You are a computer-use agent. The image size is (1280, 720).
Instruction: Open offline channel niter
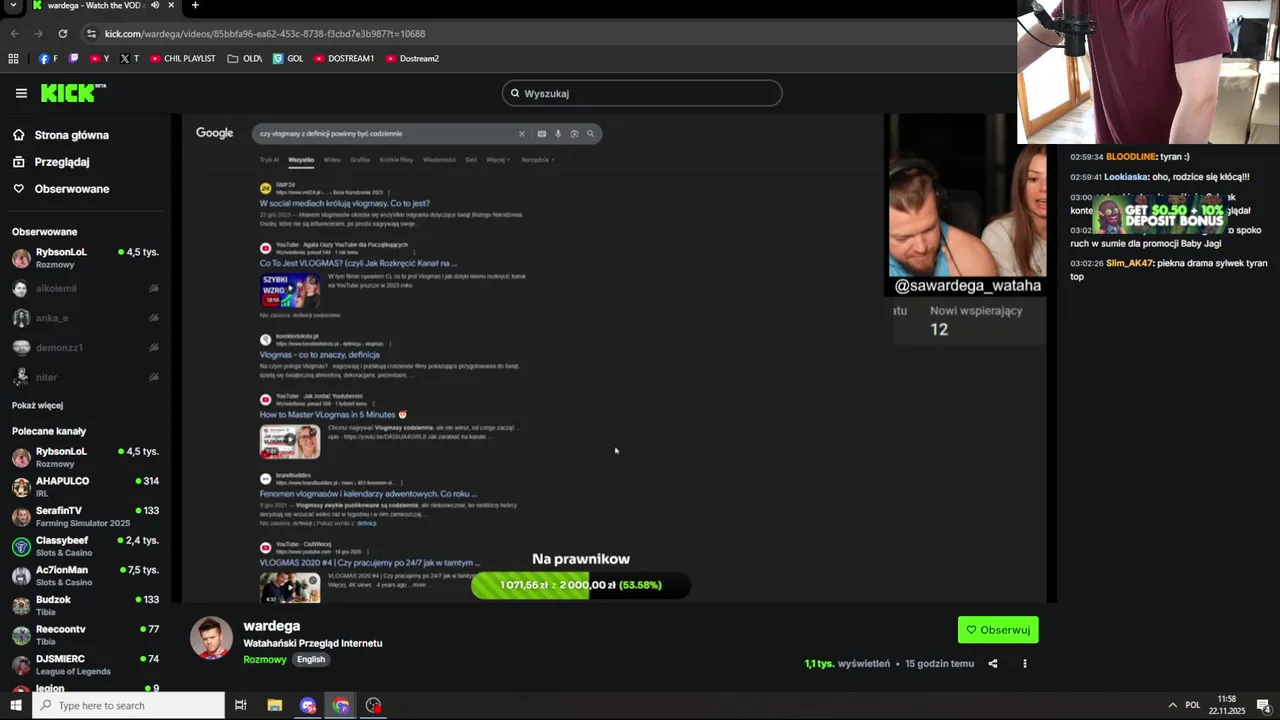pos(85,377)
